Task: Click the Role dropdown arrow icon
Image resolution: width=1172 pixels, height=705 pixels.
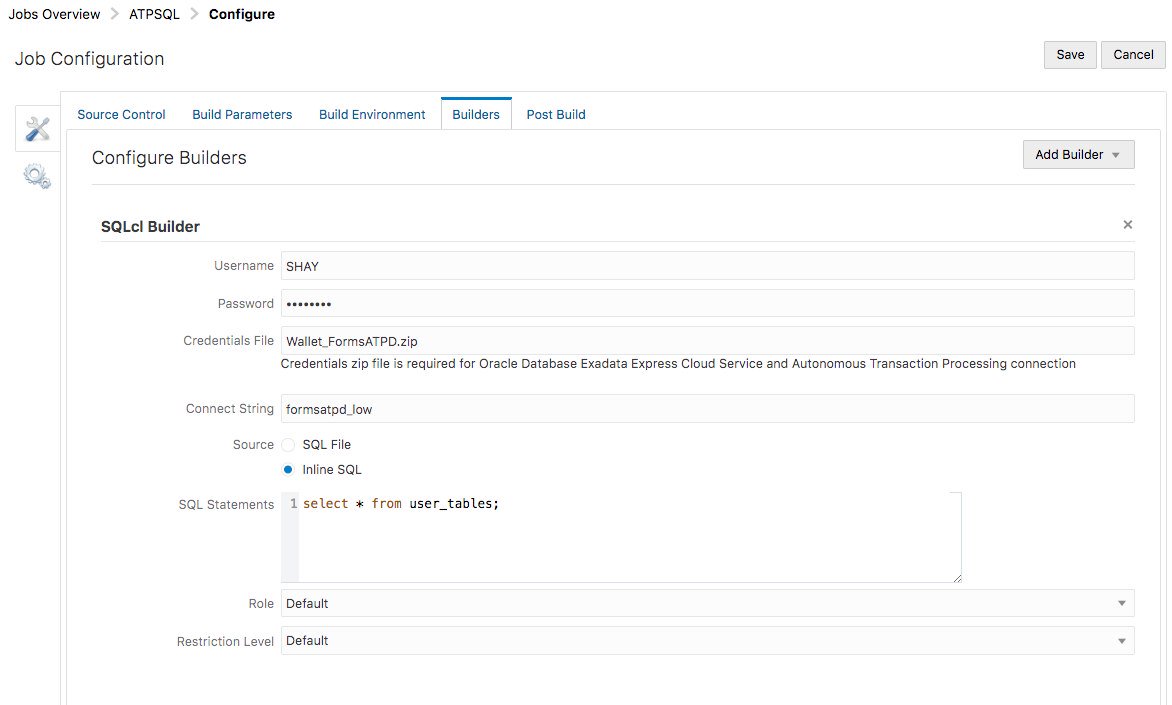Action: [x=1122, y=603]
